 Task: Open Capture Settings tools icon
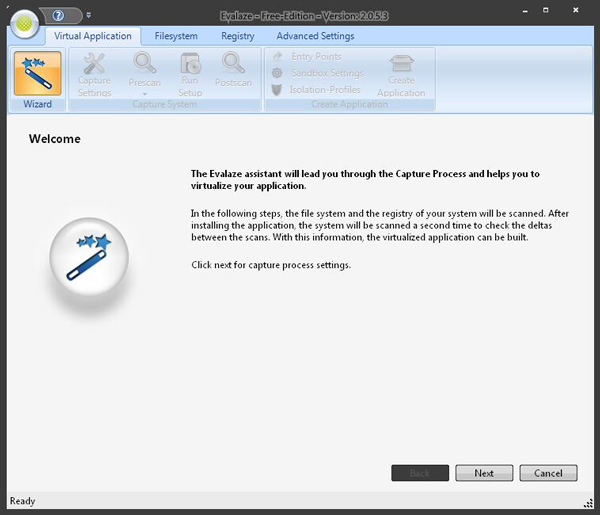[94, 64]
